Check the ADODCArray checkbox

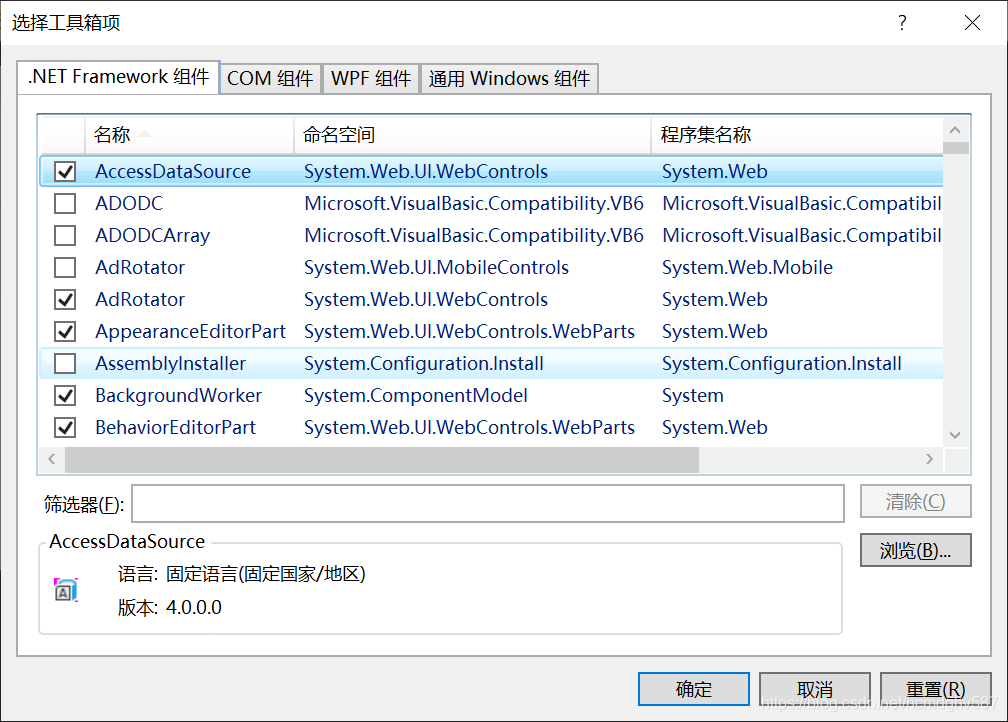point(65,236)
